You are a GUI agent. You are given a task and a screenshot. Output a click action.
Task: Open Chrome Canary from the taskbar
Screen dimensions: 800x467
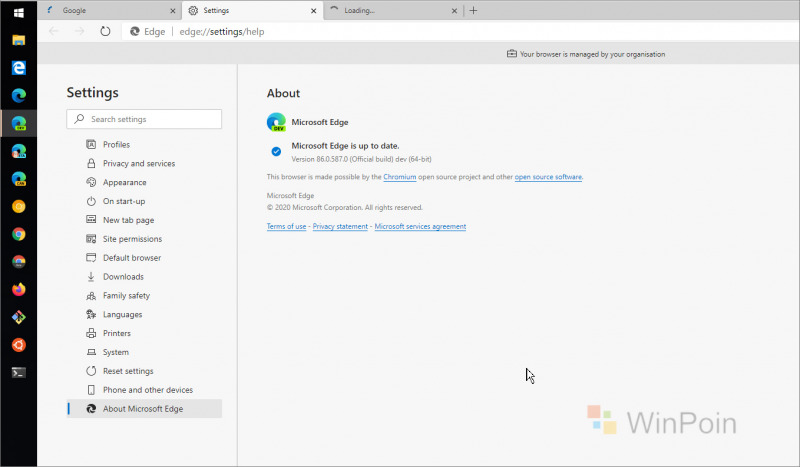tap(19, 206)
